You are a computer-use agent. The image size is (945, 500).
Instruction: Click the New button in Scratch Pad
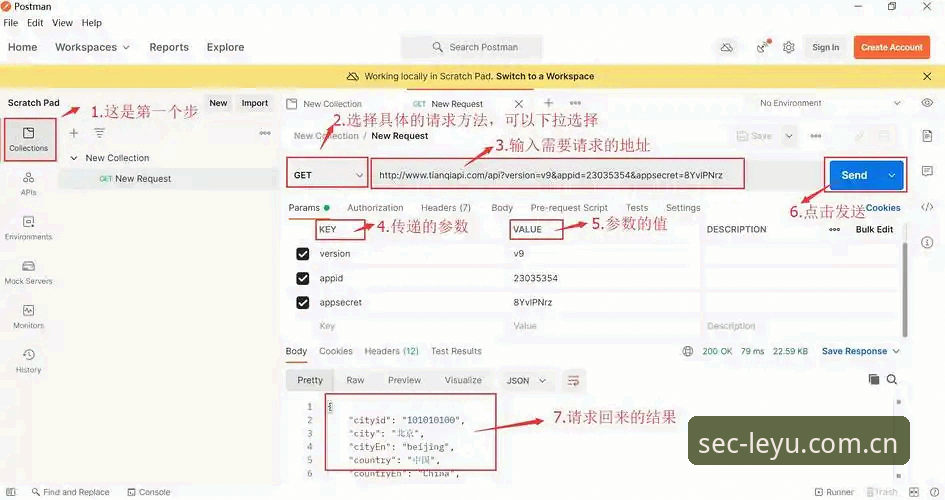point(218,103)
